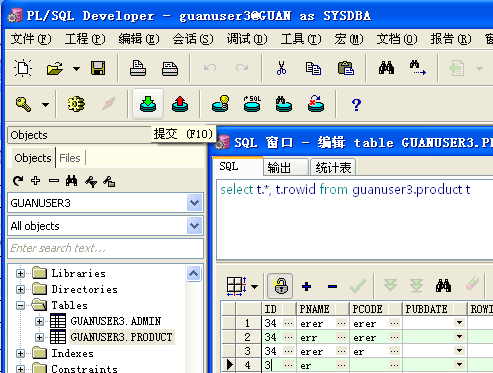Create a new file with New icon
The height and width of the screenshot is (373, 493).
tap(23, 68)
